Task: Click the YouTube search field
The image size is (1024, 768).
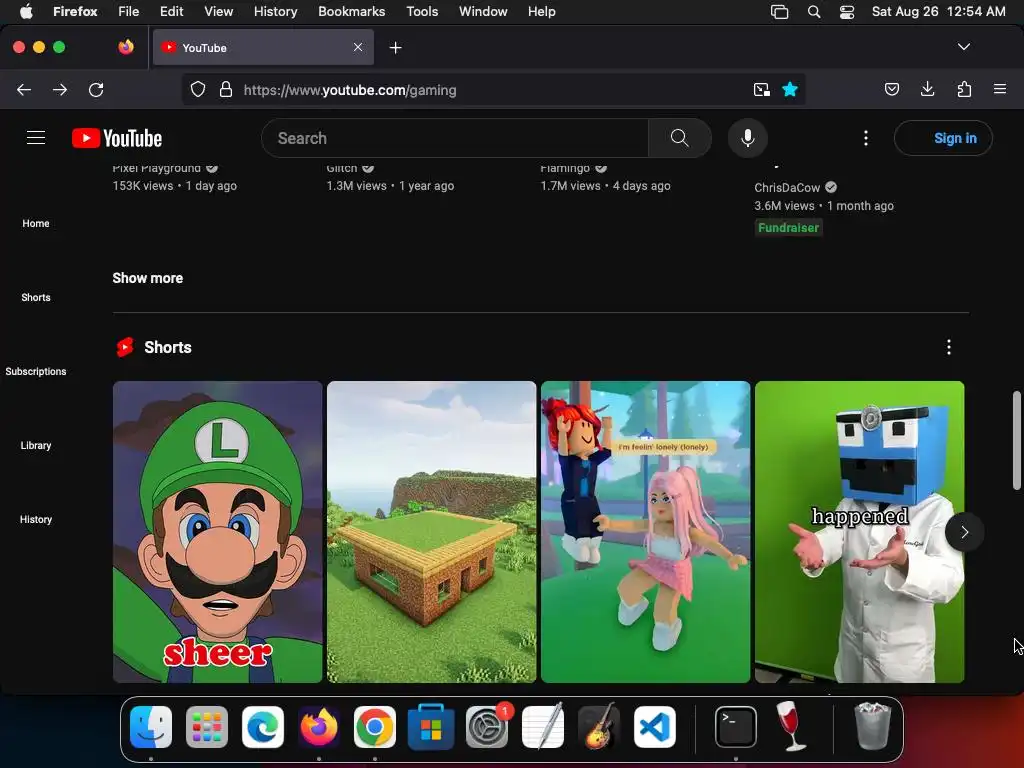Action: (x=455, y=138)
